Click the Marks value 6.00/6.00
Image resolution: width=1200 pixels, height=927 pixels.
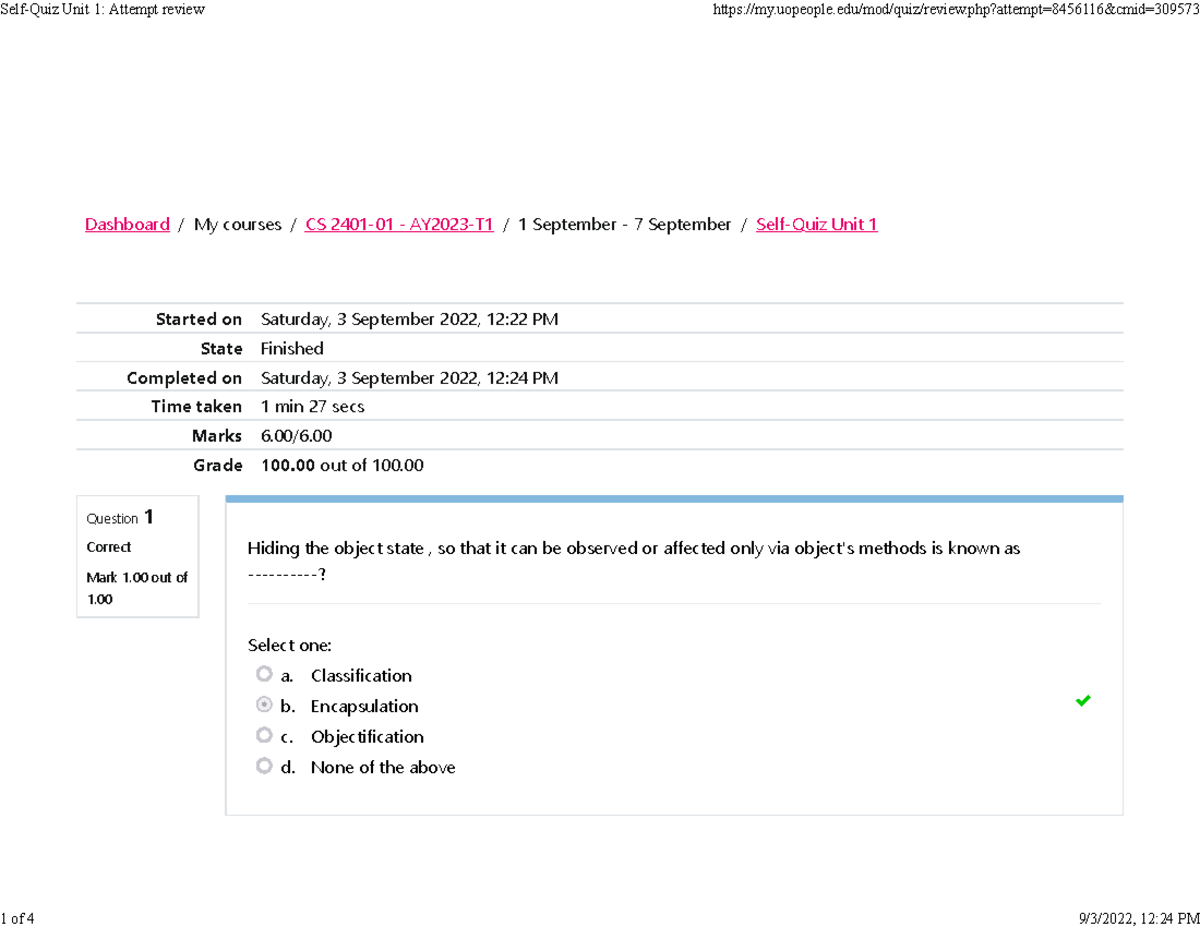pyautogui.click(x=296, y=436)
